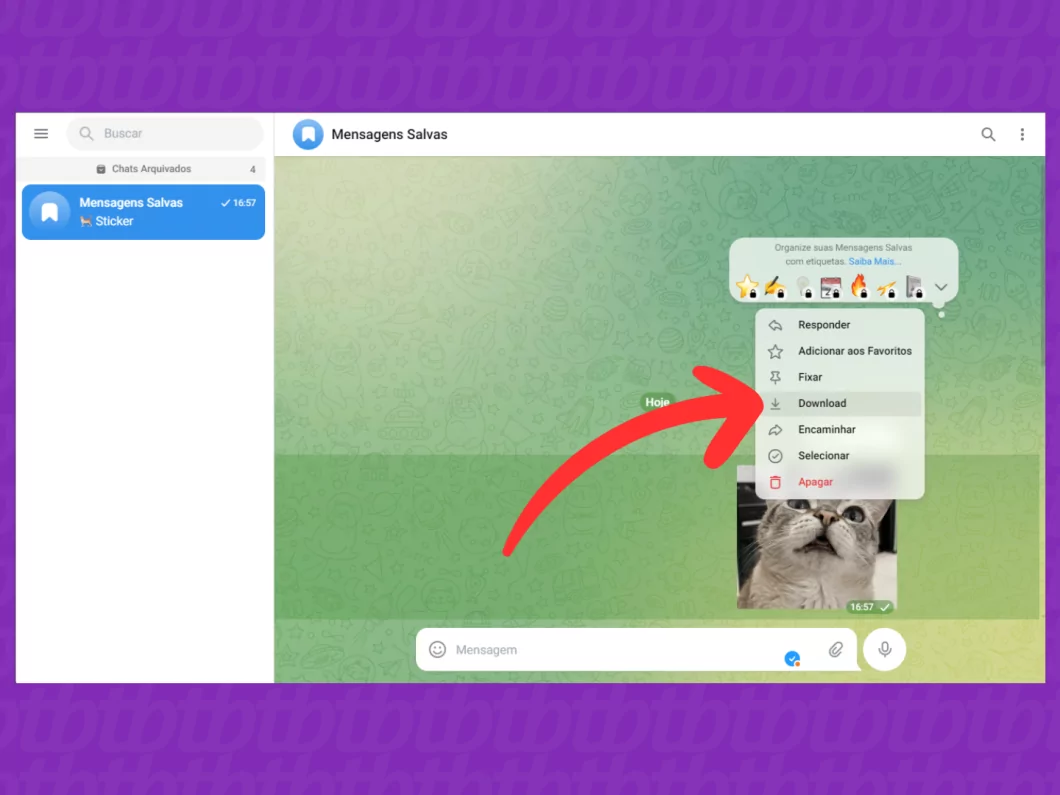Tag message with the document page emoji
Image resolution: width=1060 pixels, height=795 pixels.
[x=914, y=287]
